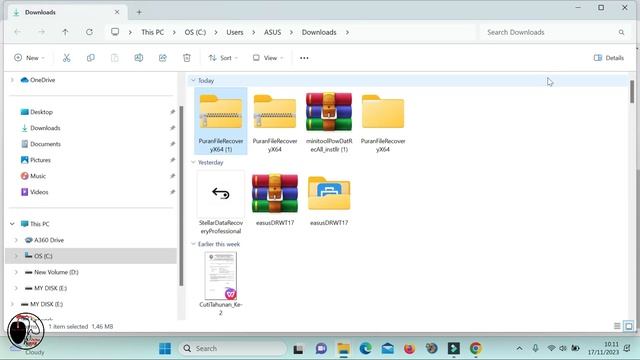Toggle the Details pane
This screenshot has height=360, width=640.
(x=609, y=58)
